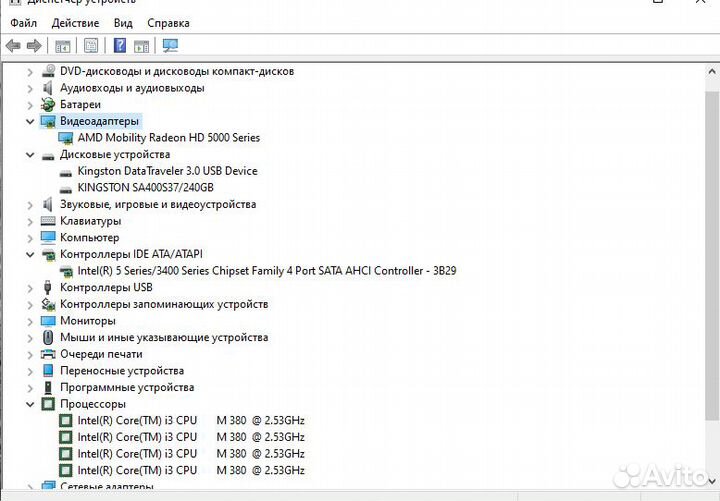Click the Back arrow toolbar icon
This screenshot has width=720, height=501.
[x=13, y=45]
